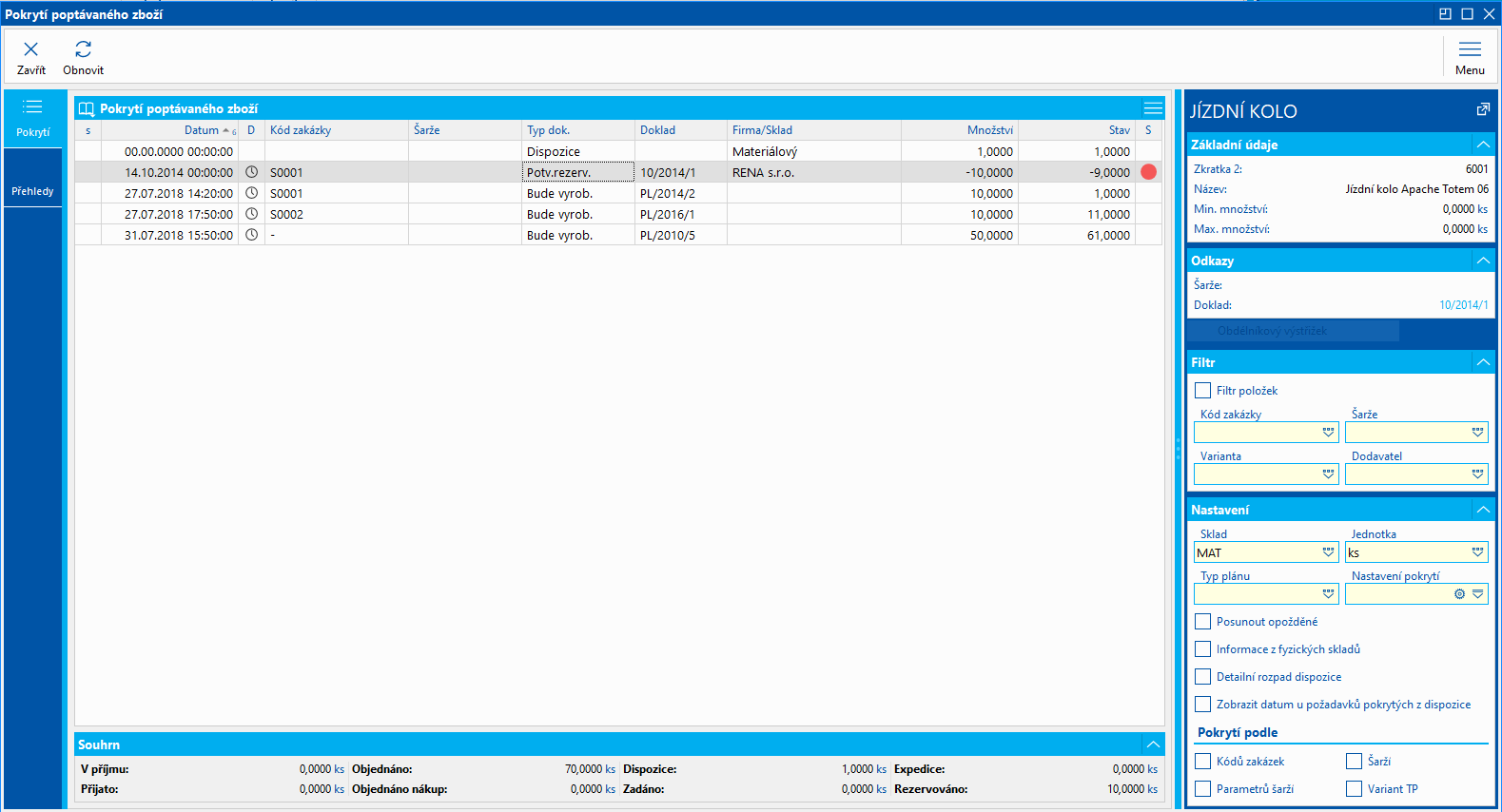Check Variant TP option

1355,789
